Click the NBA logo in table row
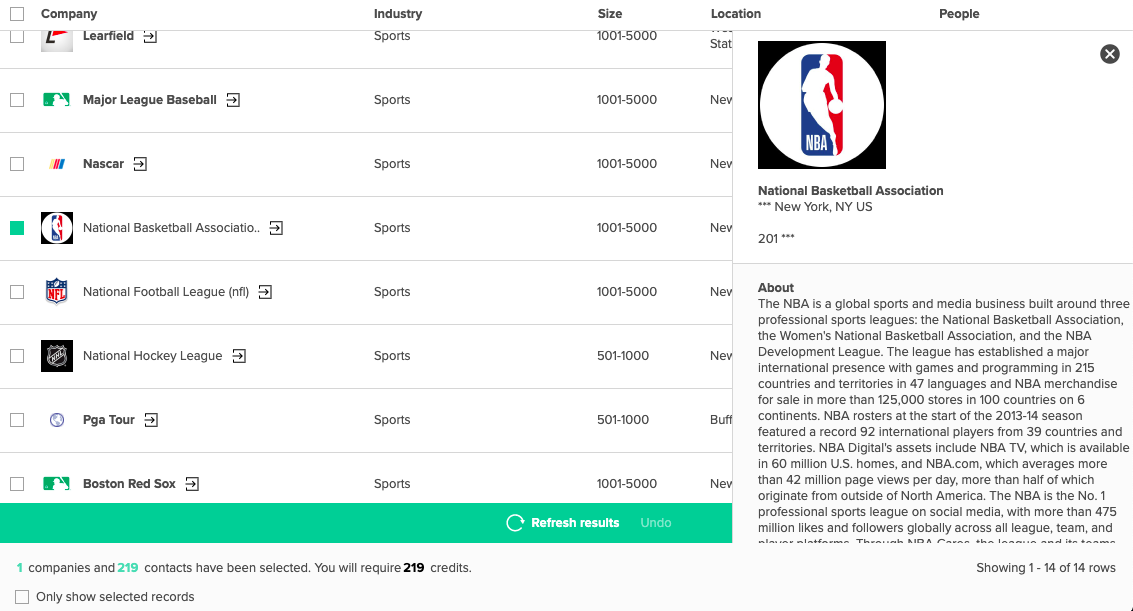This screenshot has height=611, width=1133. tap(57, 228)
